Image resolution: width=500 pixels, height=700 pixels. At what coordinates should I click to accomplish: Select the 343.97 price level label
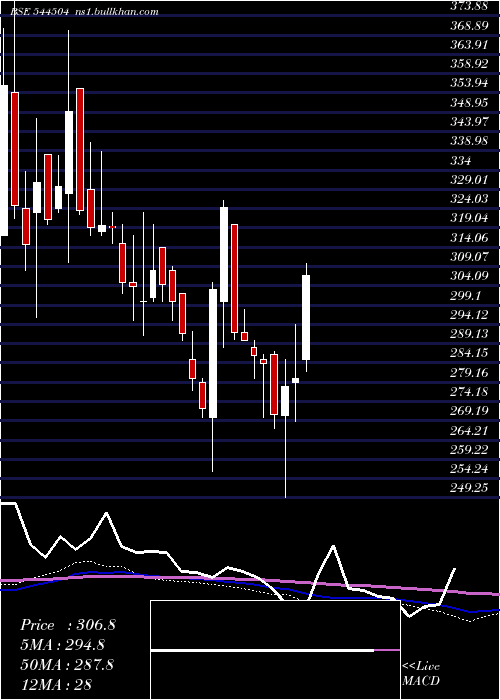(x=469, y=122)
